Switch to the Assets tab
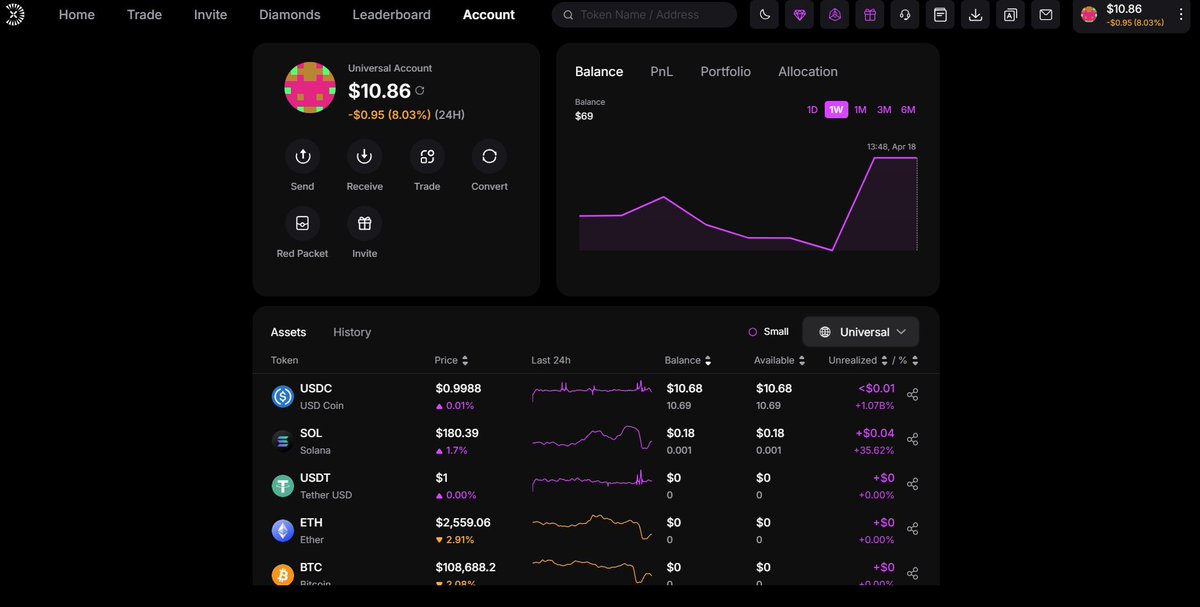The image size is (1200, 607). 288,332
